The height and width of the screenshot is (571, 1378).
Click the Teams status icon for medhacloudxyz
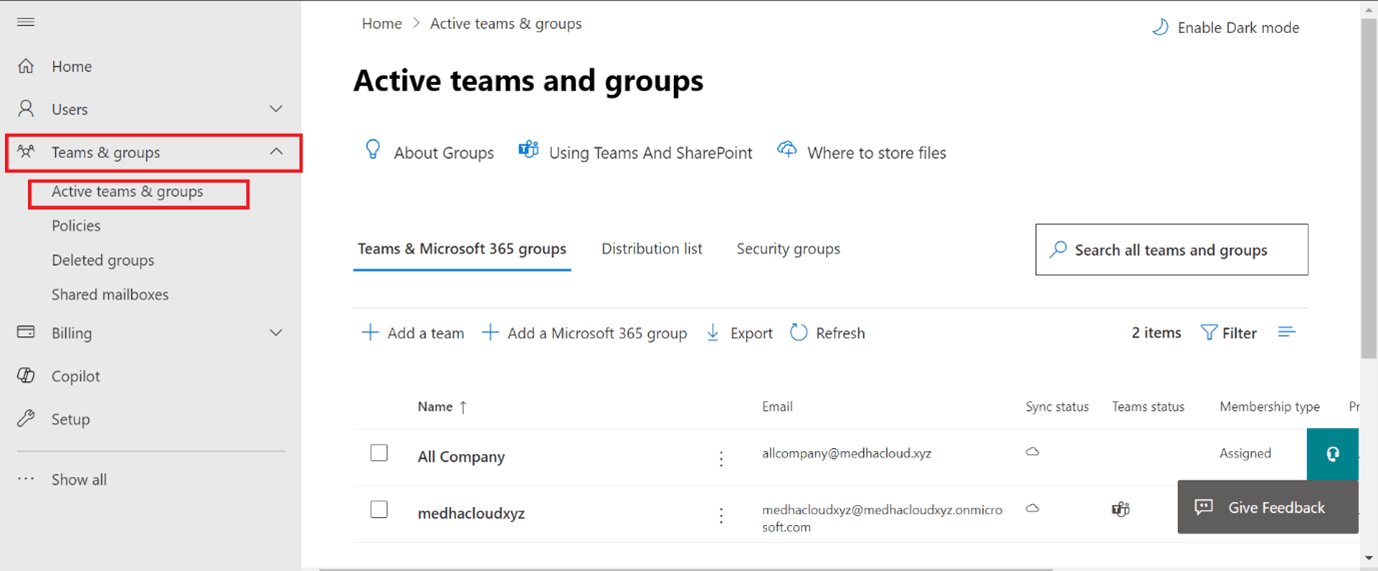pyautogui.click(x=1121, y=509)
